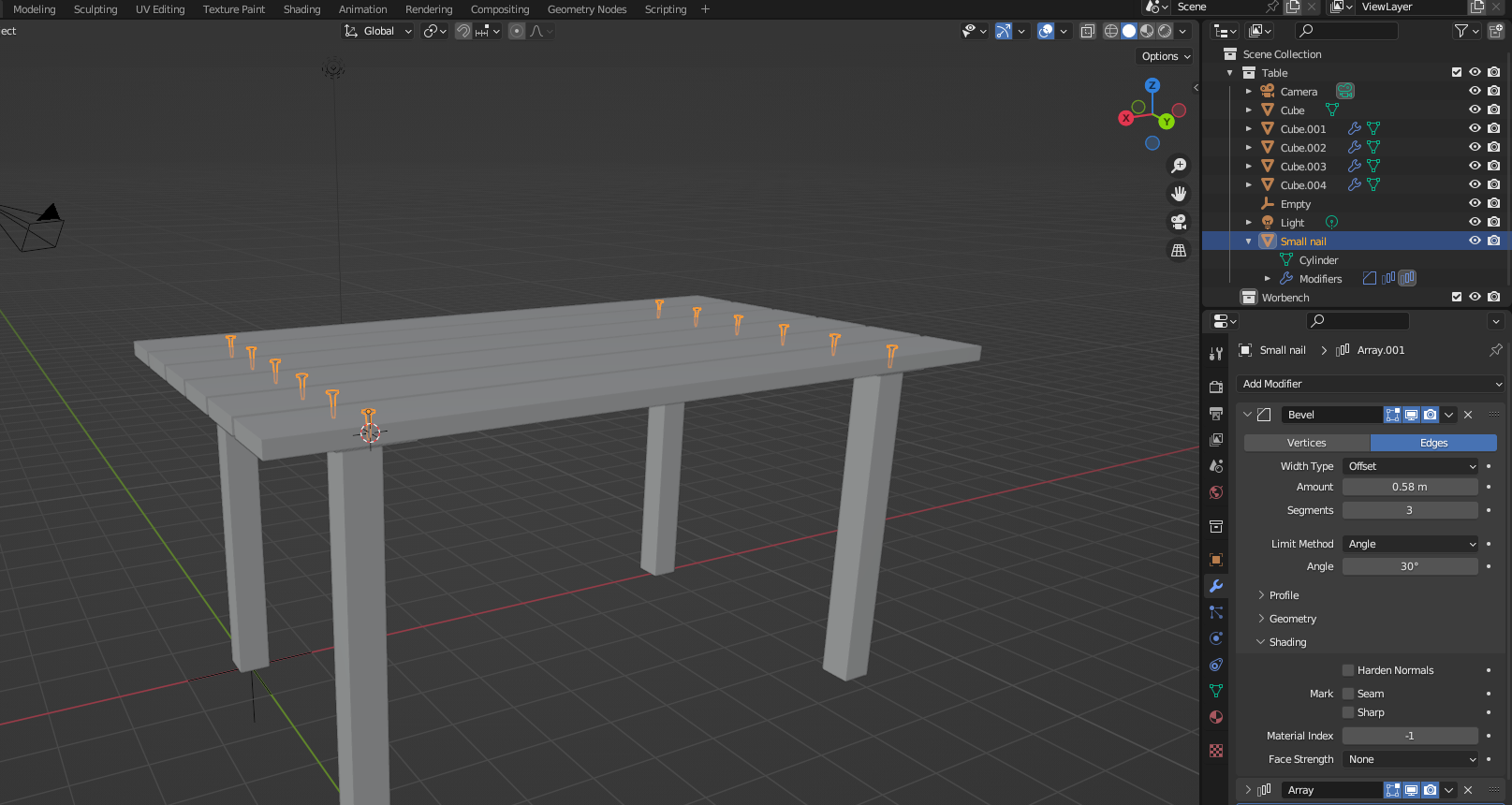Image resolution: width=1512 pixels, height=805 pixels.
Task: Pin the Properties editor context
Action: click(1495, 350)
